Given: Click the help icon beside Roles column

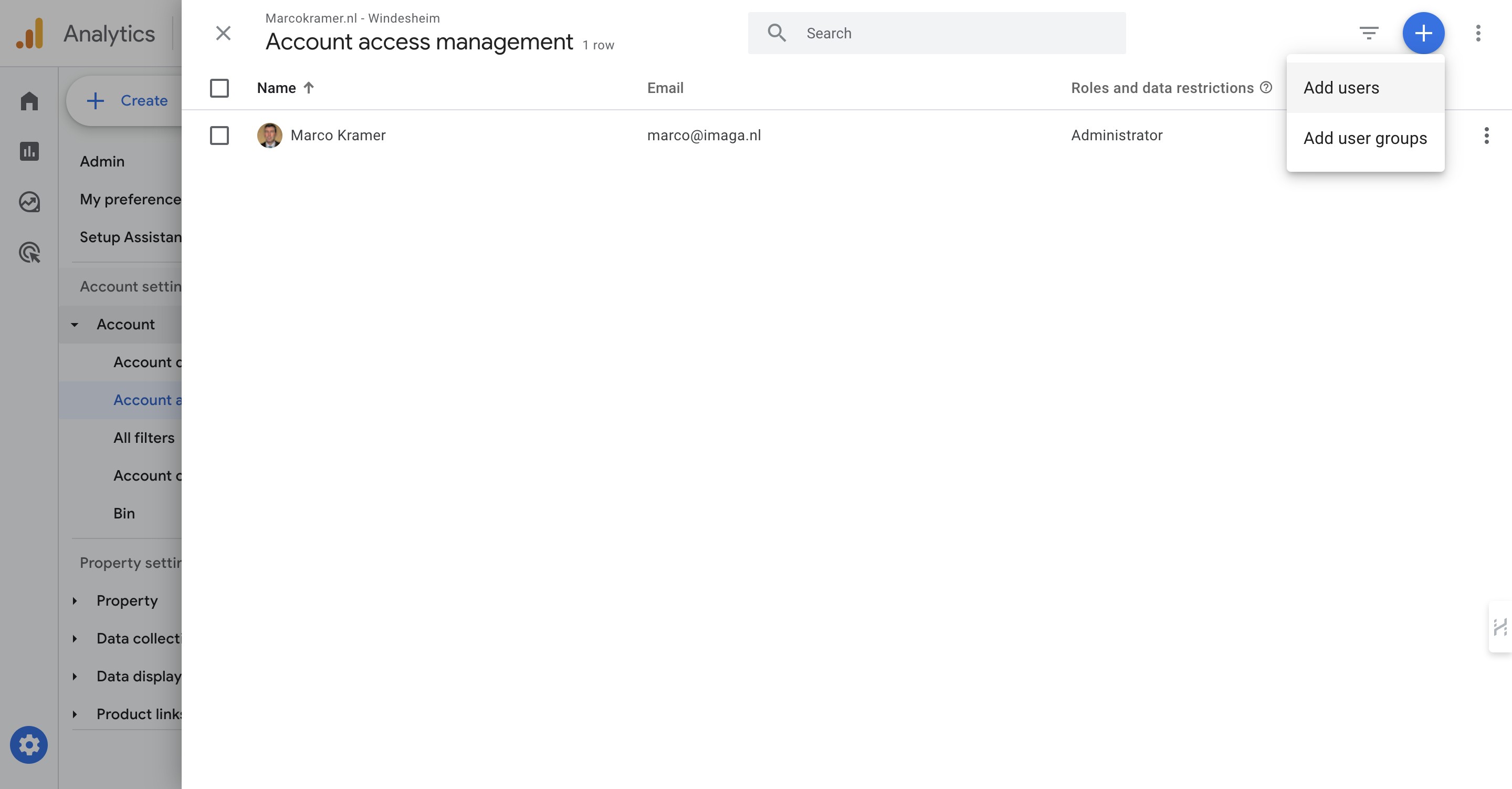Looking at the screenshot, I should click(x=1266, y=88).
